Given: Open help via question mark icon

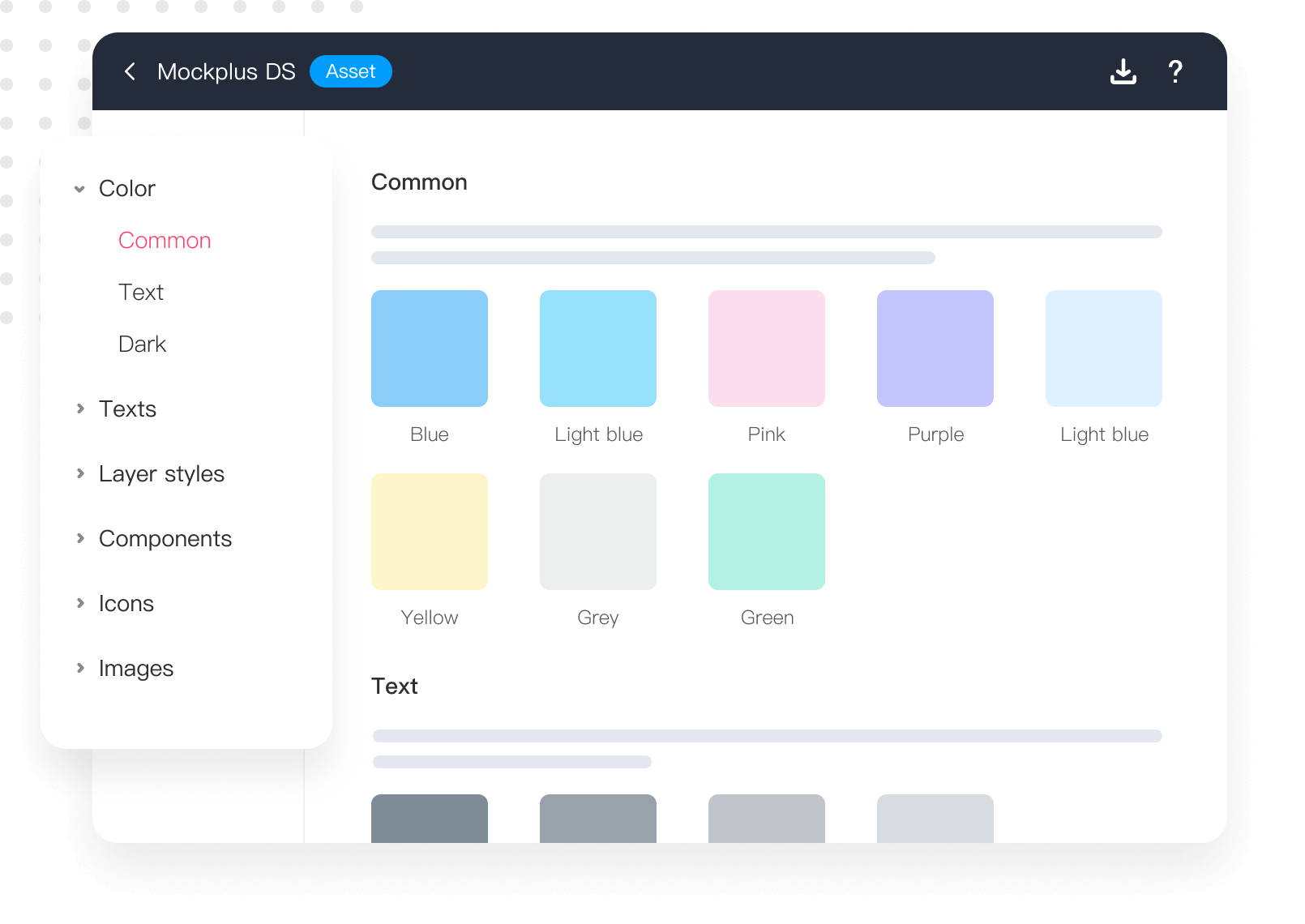Looking at the screenshot, I should point(1174,71).
